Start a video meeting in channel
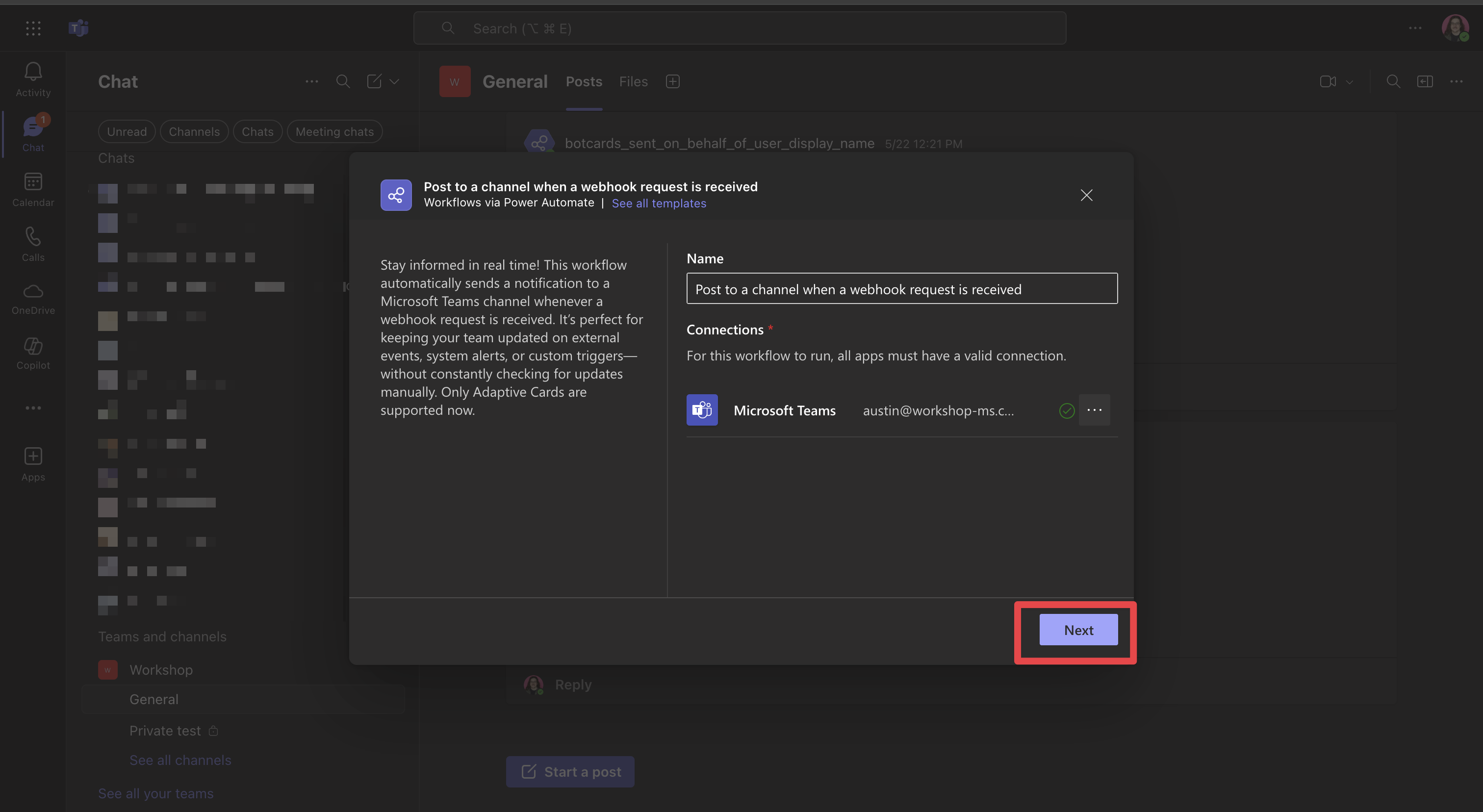The width and height of the screenshot is (1483, 812). coord(1328,81)
